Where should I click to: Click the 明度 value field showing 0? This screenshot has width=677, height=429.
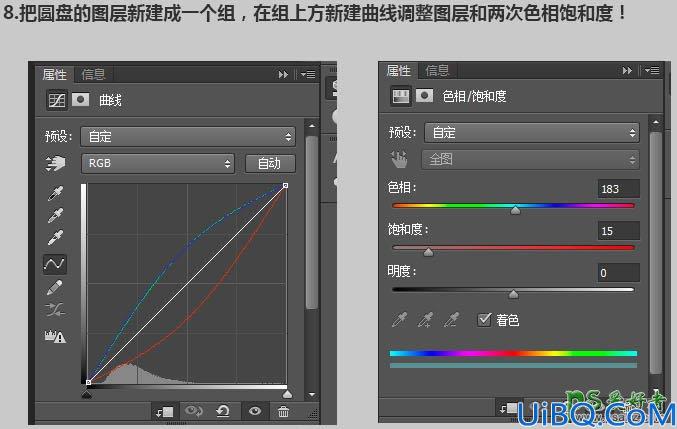(619, 273)
